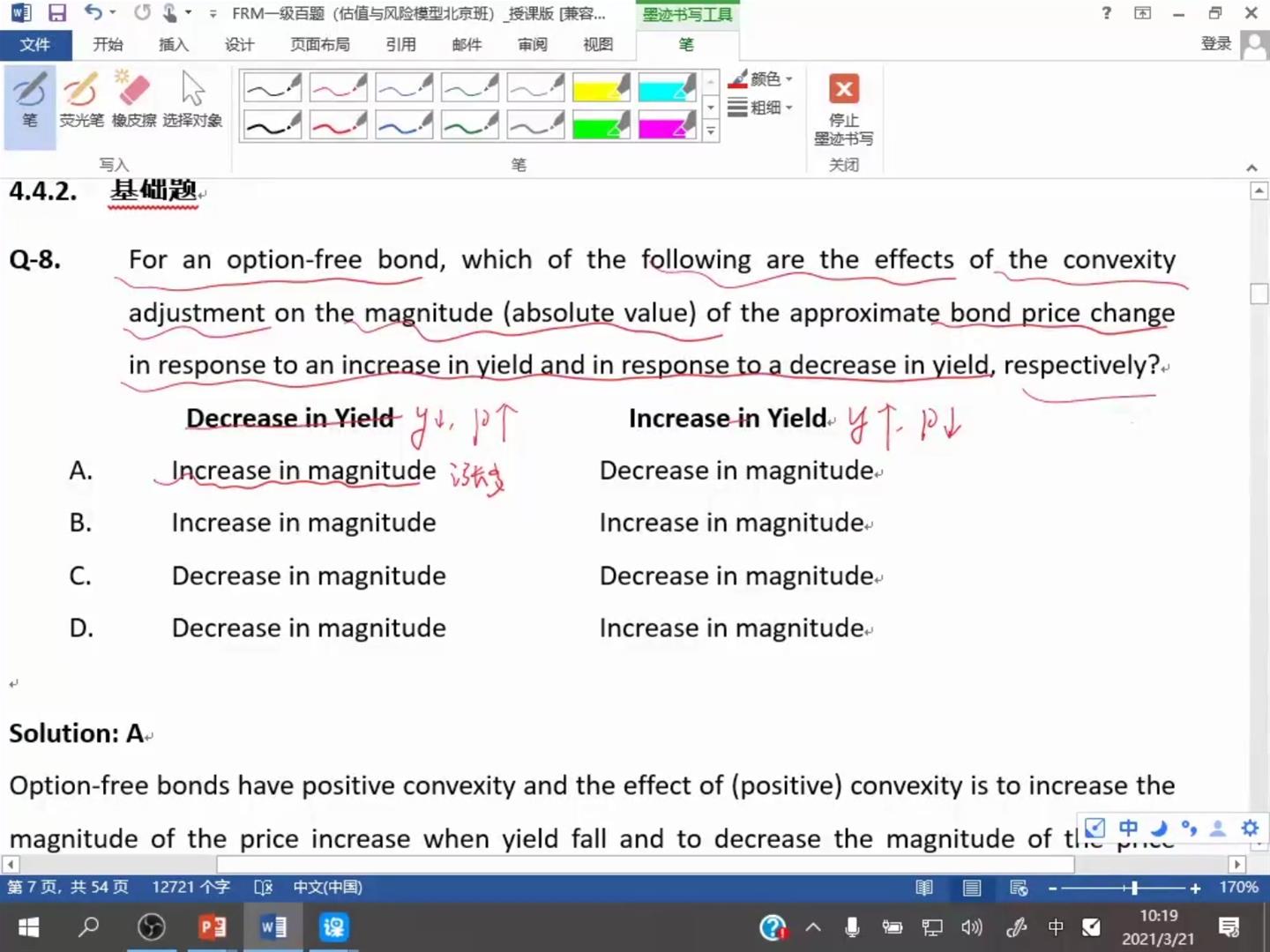The image size is (1270, 952).
Task: Pick the green highlighter pen swatch
Action: coord(601,125)
